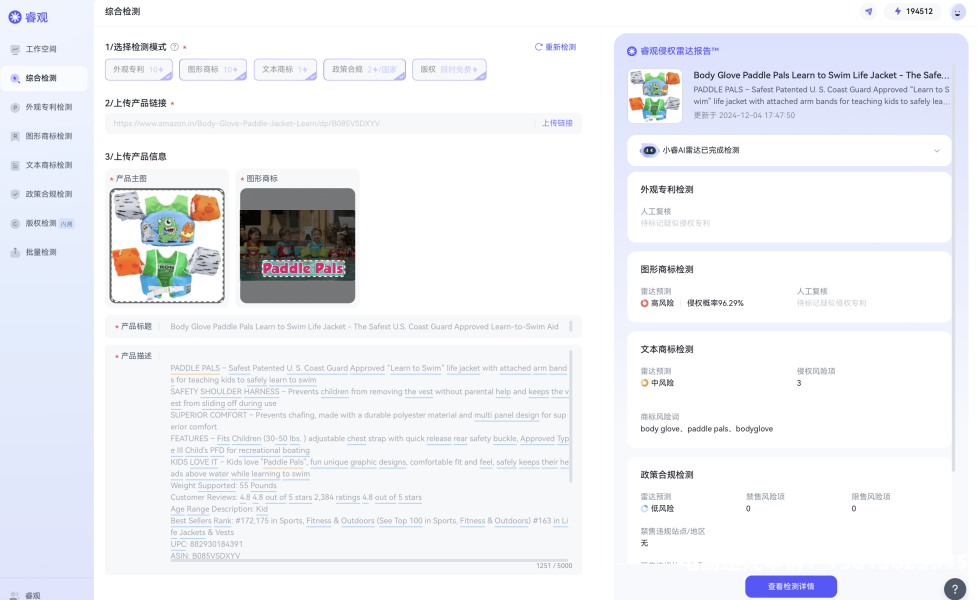The height and width of the screenshot is (600, 977).
Task: Click the 图形商标检测 report section heading
Action: pyautogui.click(x=667, y=269)
